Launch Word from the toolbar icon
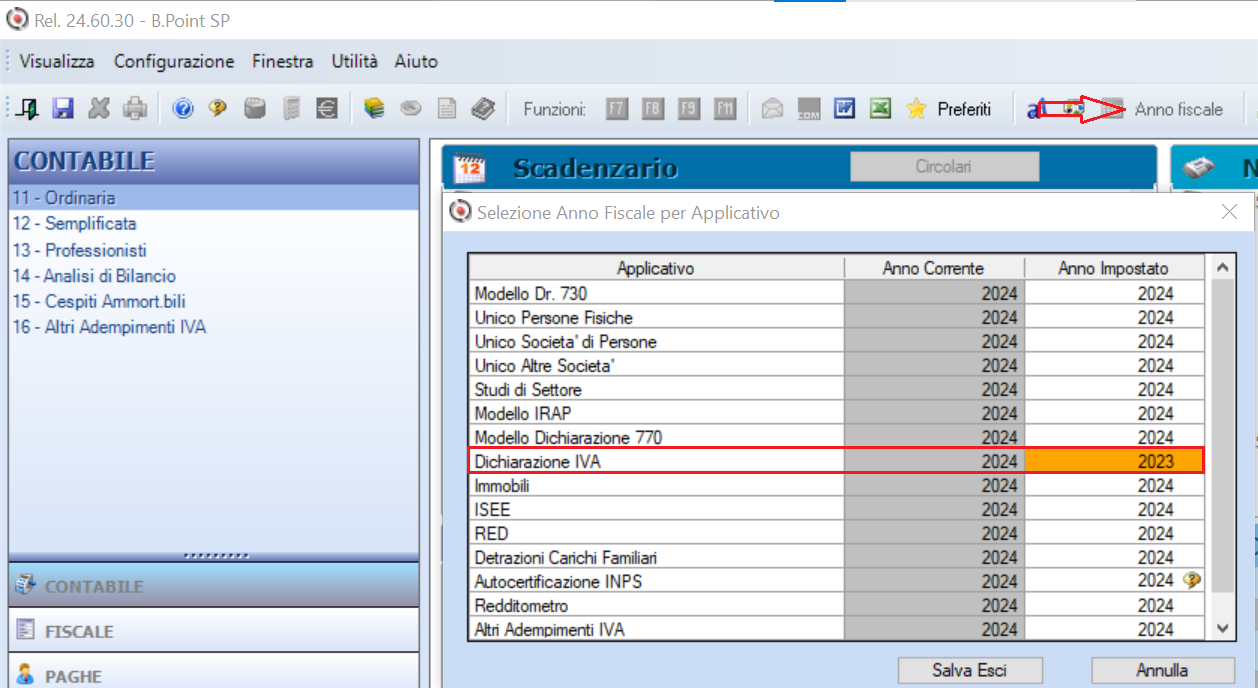Viewport: 1258px width, 688px height. click(844, 108)
